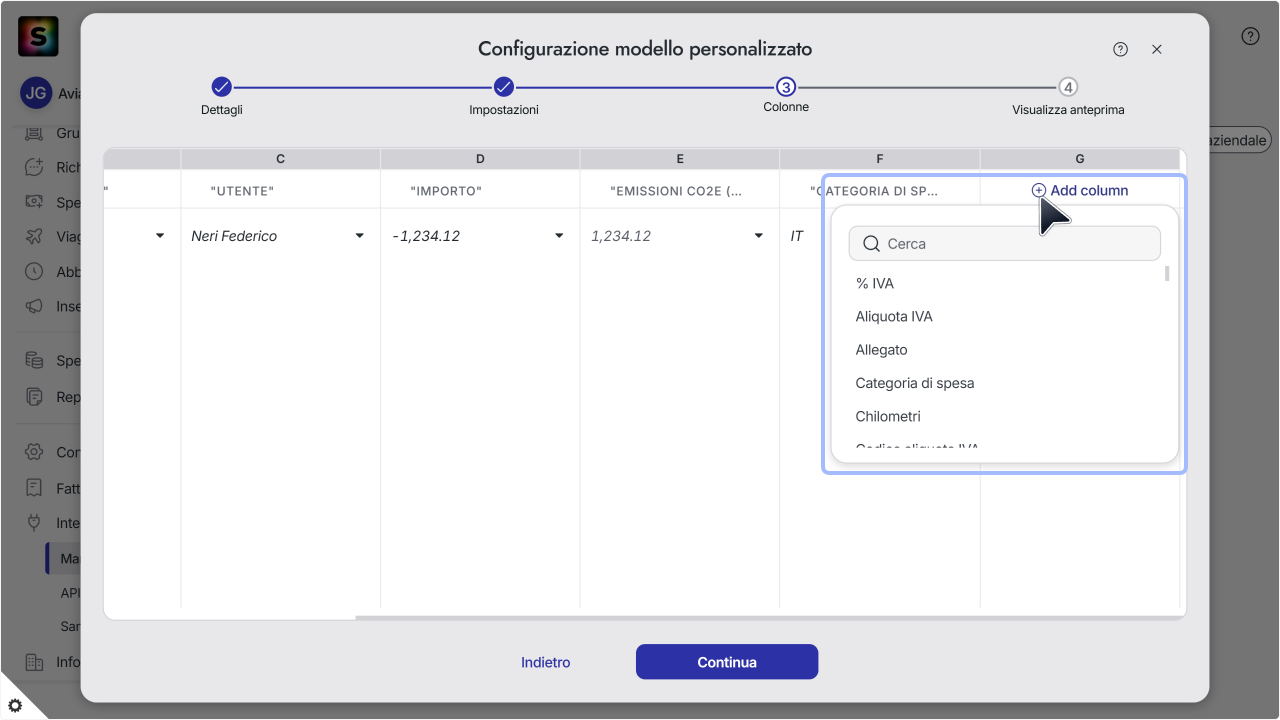
Task: Go to Visualizza anteprima step 4
Action: (x=1068, y=87)
